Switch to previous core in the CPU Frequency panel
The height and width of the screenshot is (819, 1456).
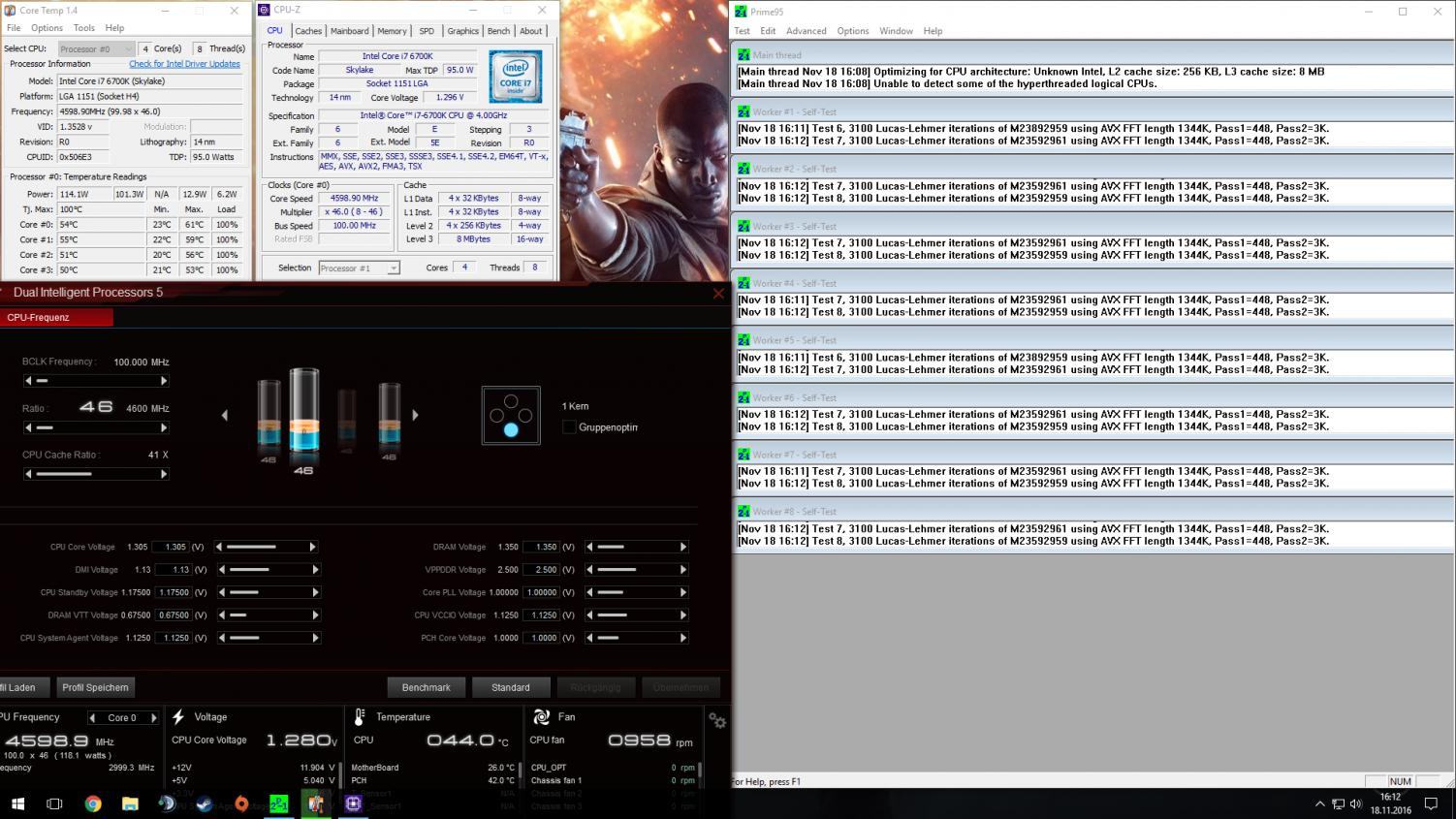(x=92, y=718)
